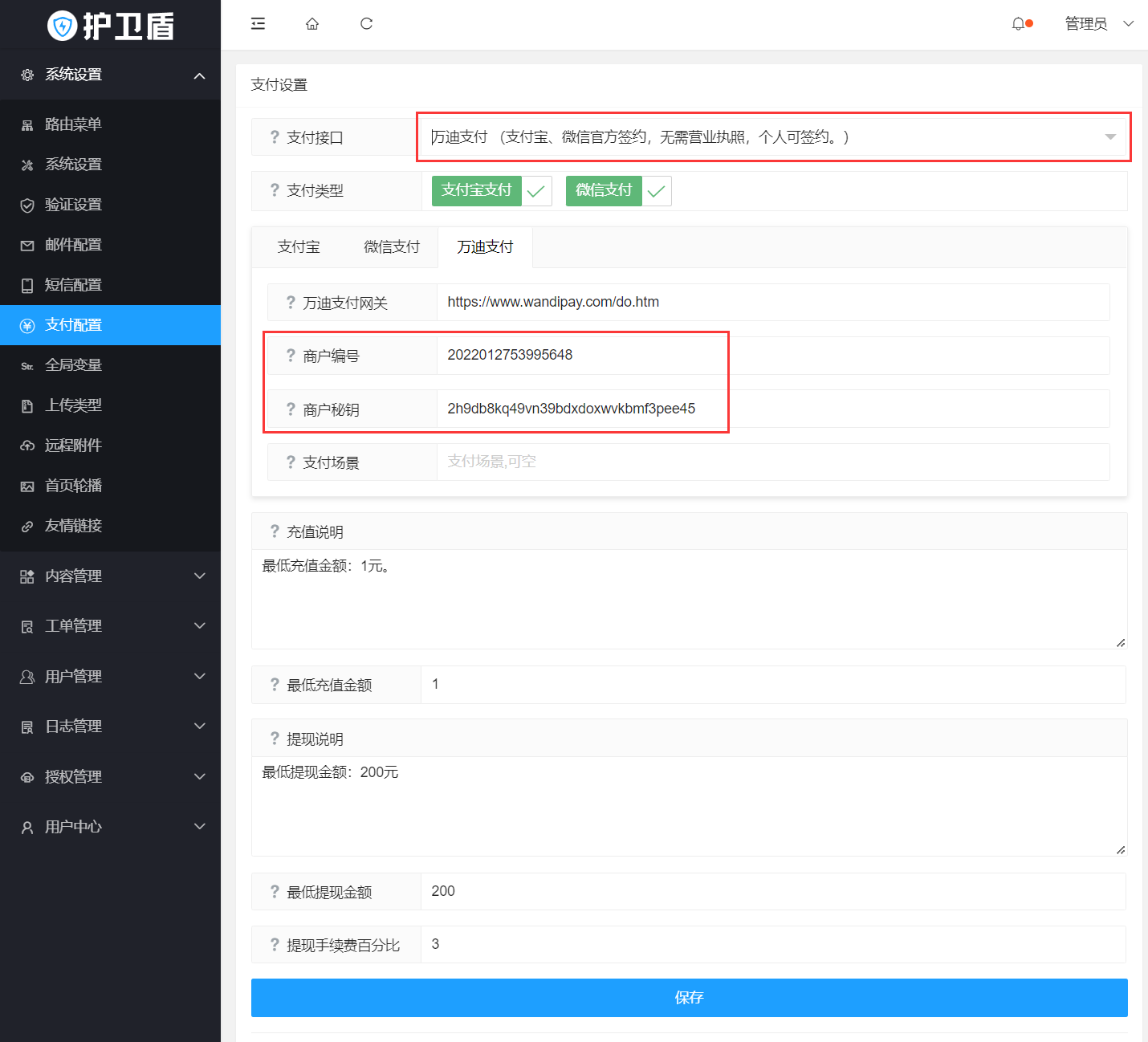Viewport: 1148px width, 1042px height.
Task: Click the 支付配置 yen icon
Action: [27, 325]
